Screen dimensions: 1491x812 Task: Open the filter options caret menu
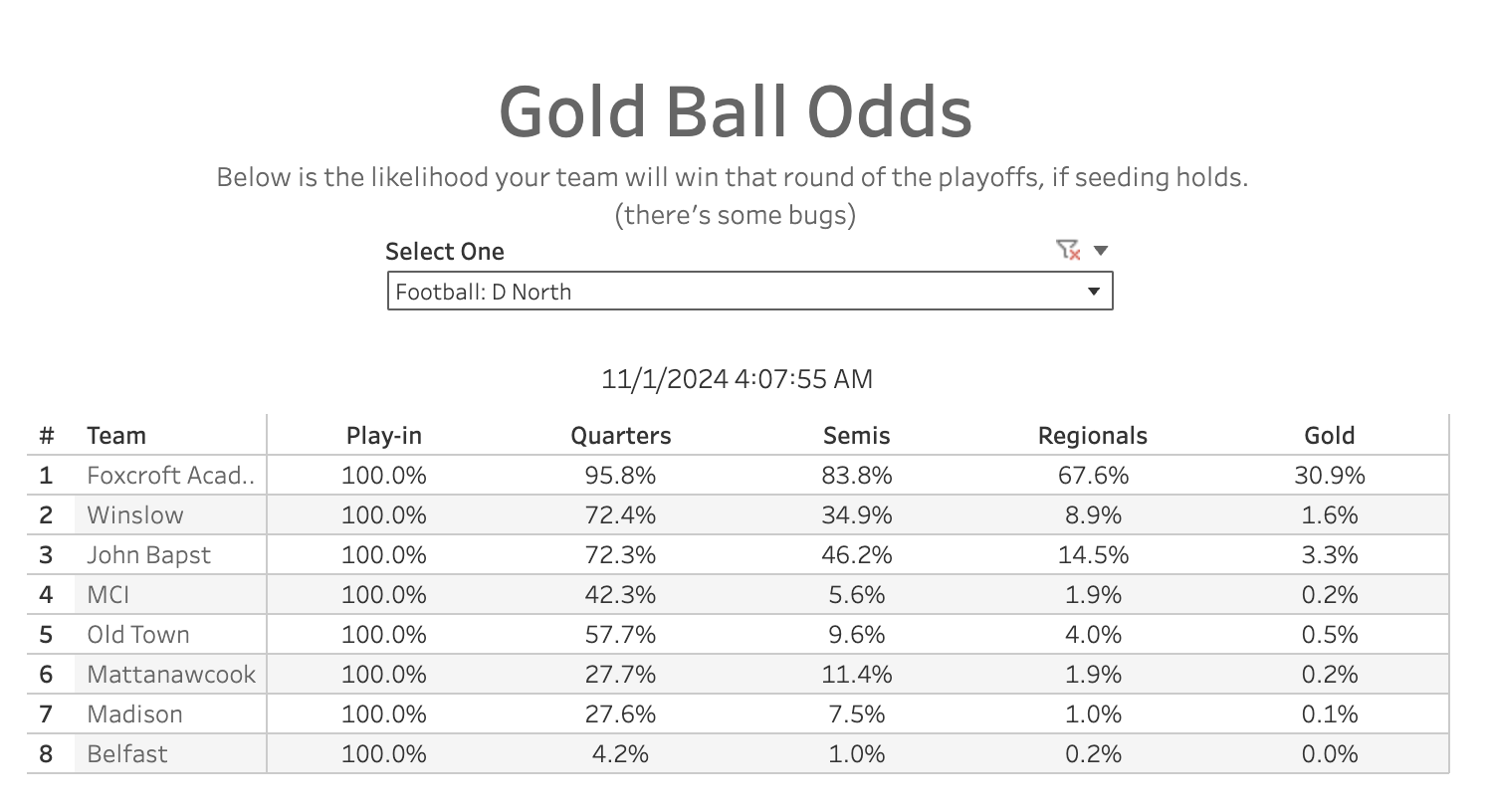point(1101,251)
